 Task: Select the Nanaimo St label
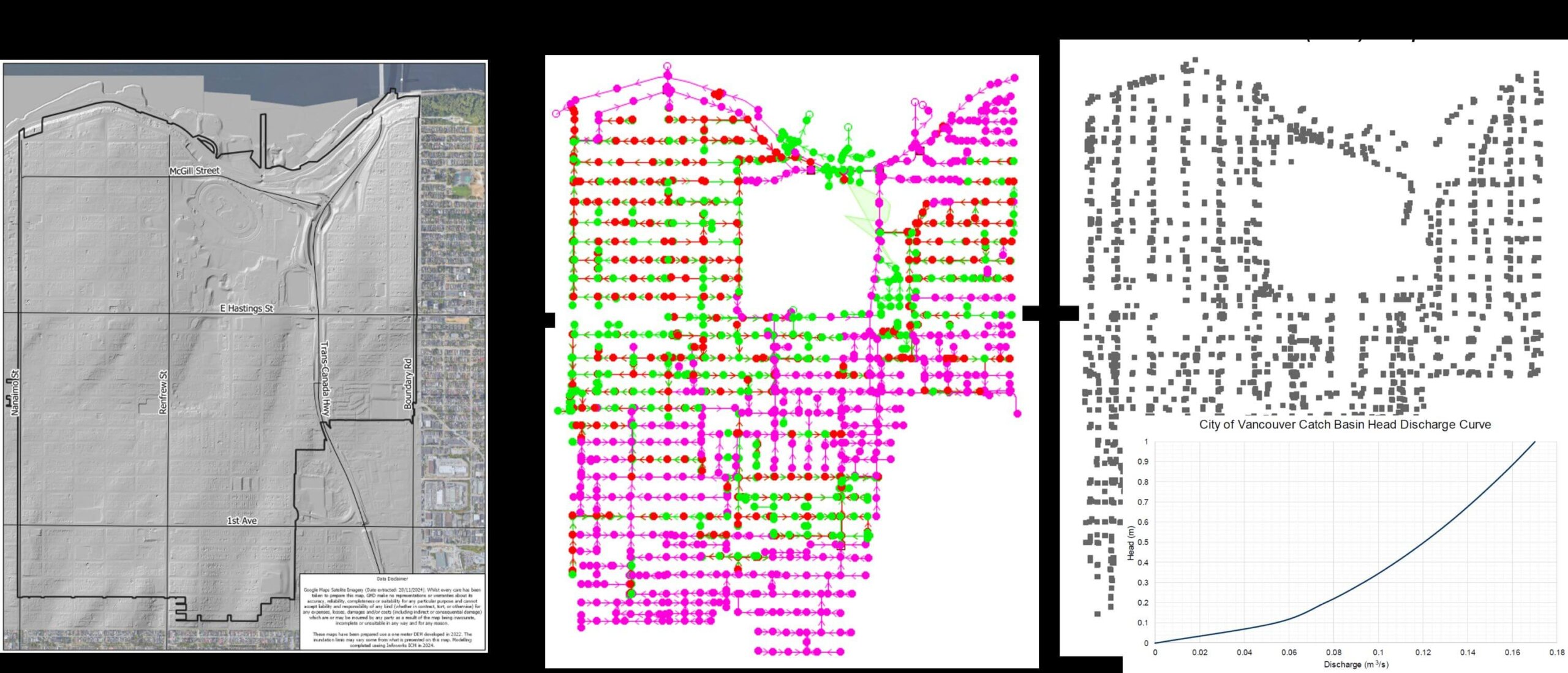(15, 392)
